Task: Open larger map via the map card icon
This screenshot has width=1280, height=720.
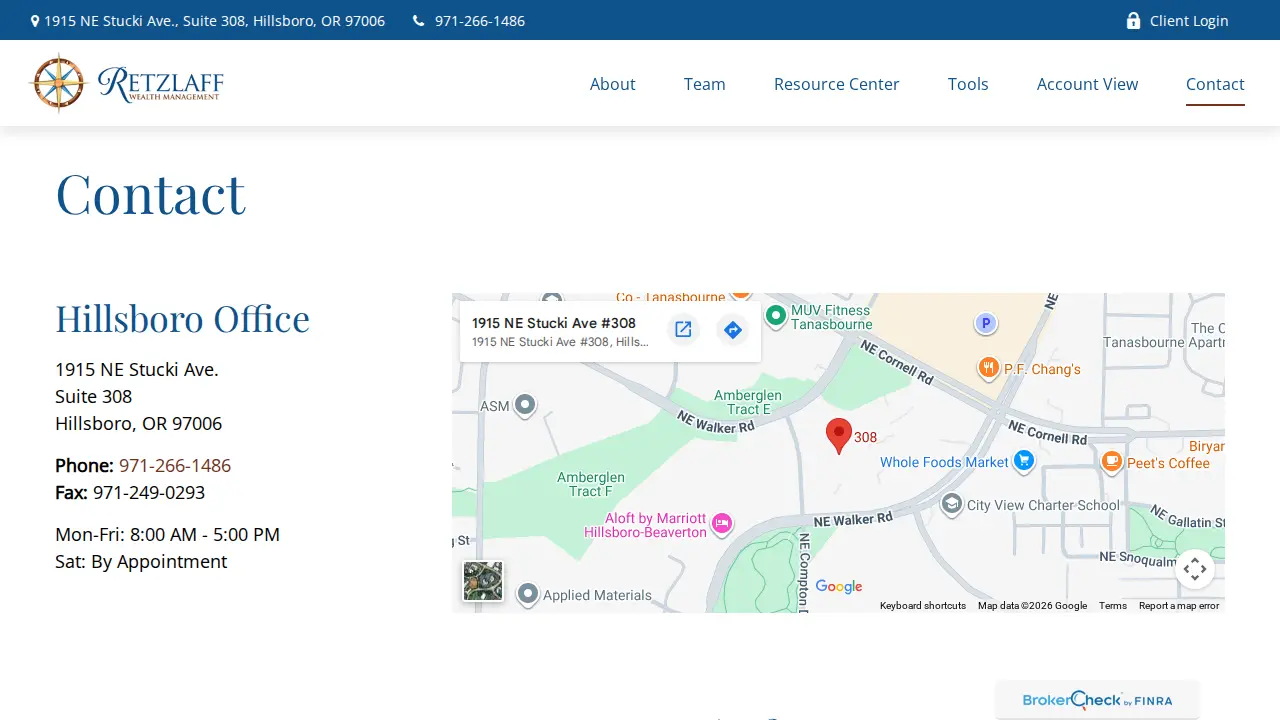Action: [683, 330]
